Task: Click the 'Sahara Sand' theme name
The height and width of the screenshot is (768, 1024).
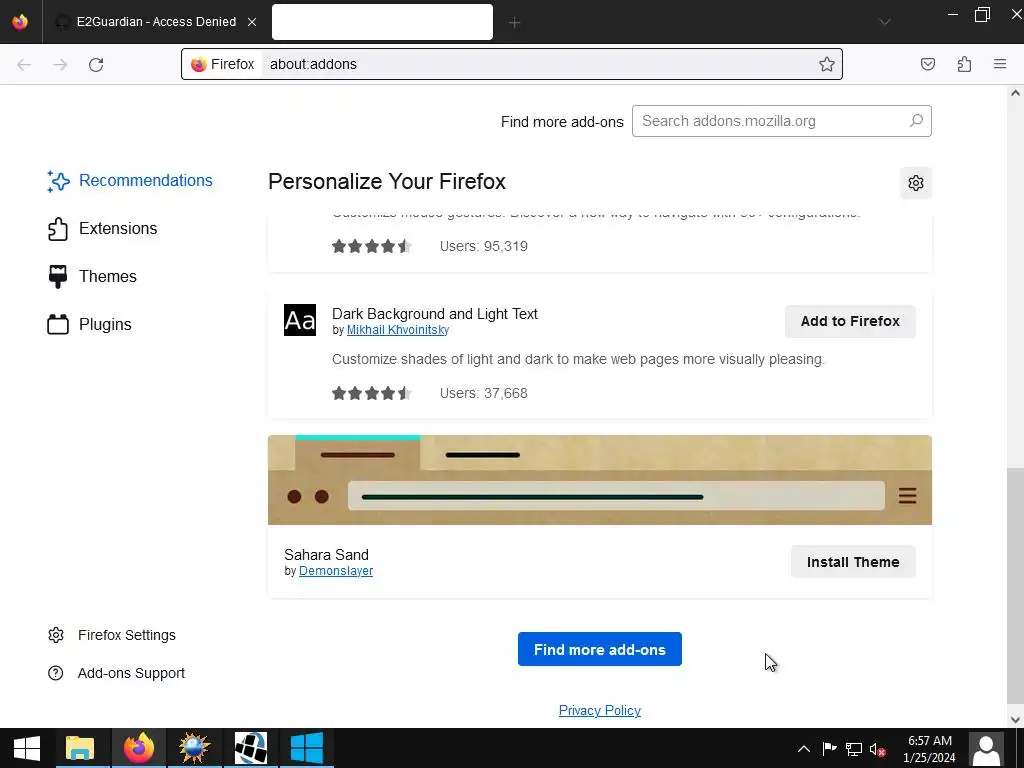Action: point(327,554)
